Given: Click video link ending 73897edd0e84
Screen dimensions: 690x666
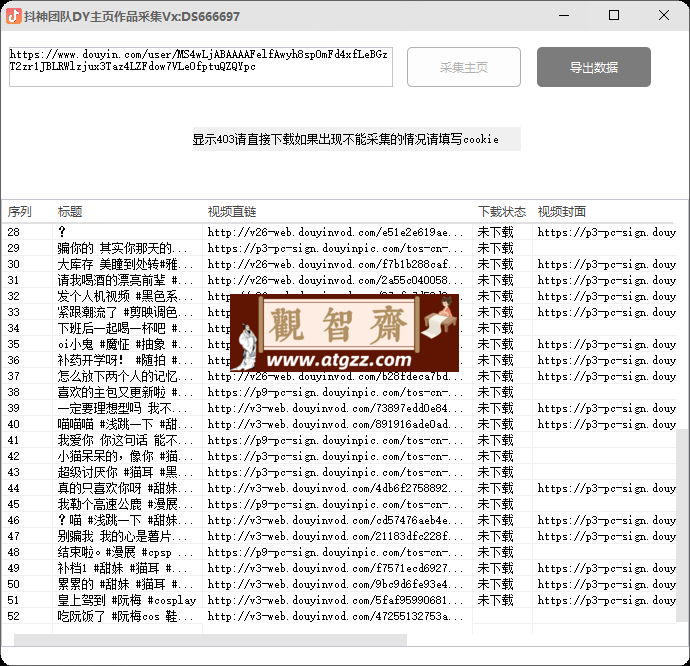Looking at the screenshot, I should click(335, 408).
